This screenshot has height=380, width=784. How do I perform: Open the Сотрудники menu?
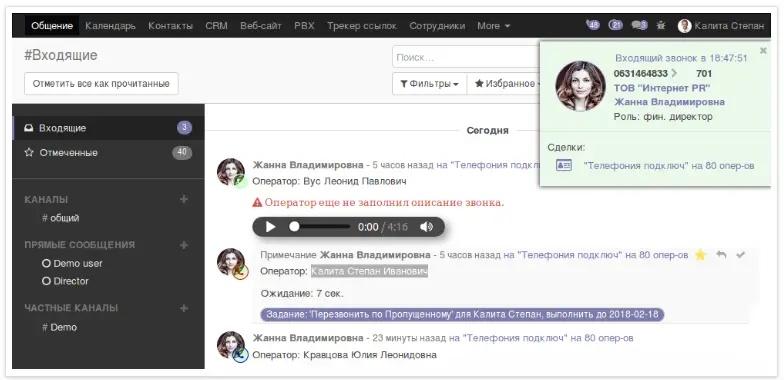coord(437,26)
